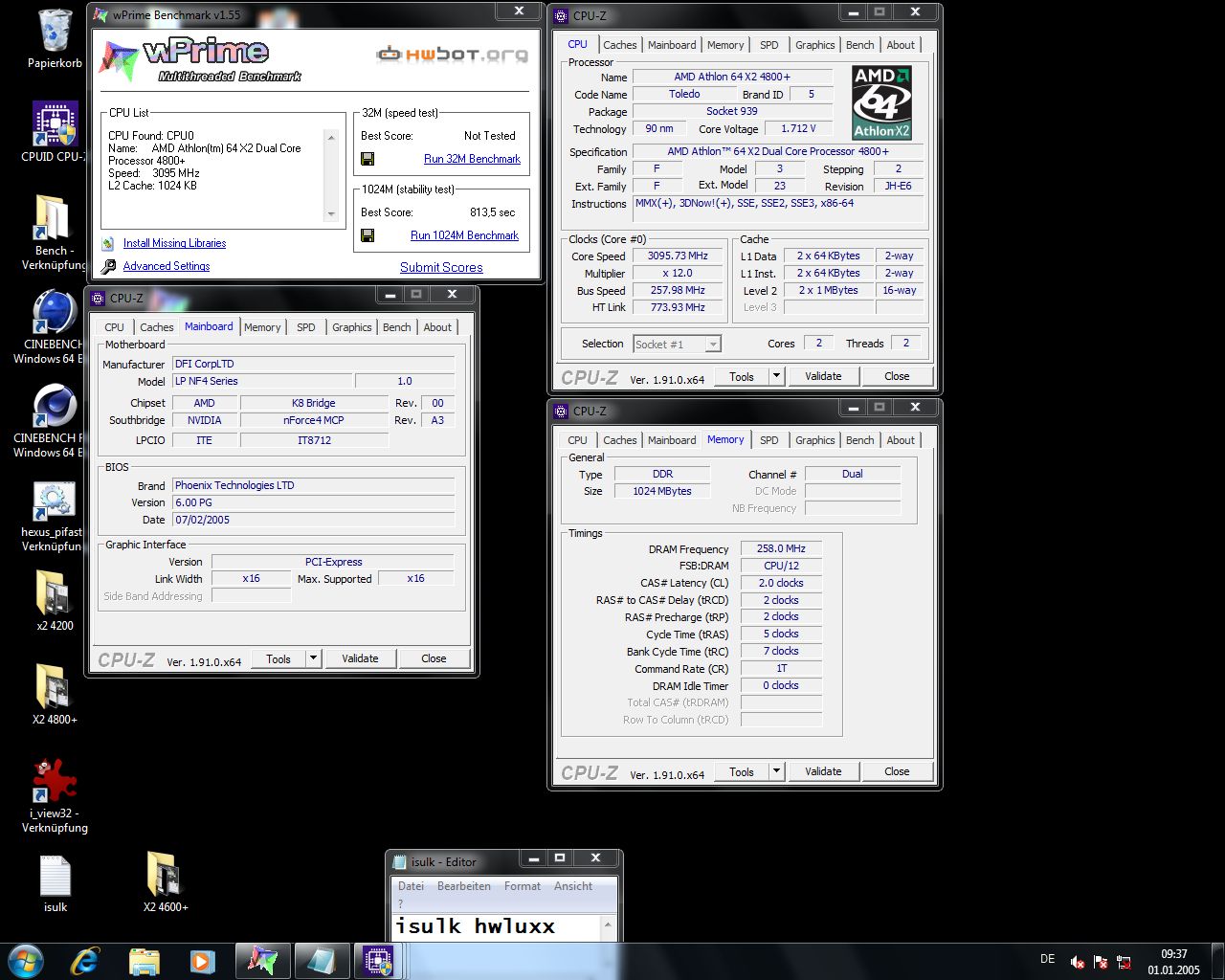Click the DRAM Frequency value 258.0 MHz
The width and height of the screenshot is (1225, 980).
781,549
